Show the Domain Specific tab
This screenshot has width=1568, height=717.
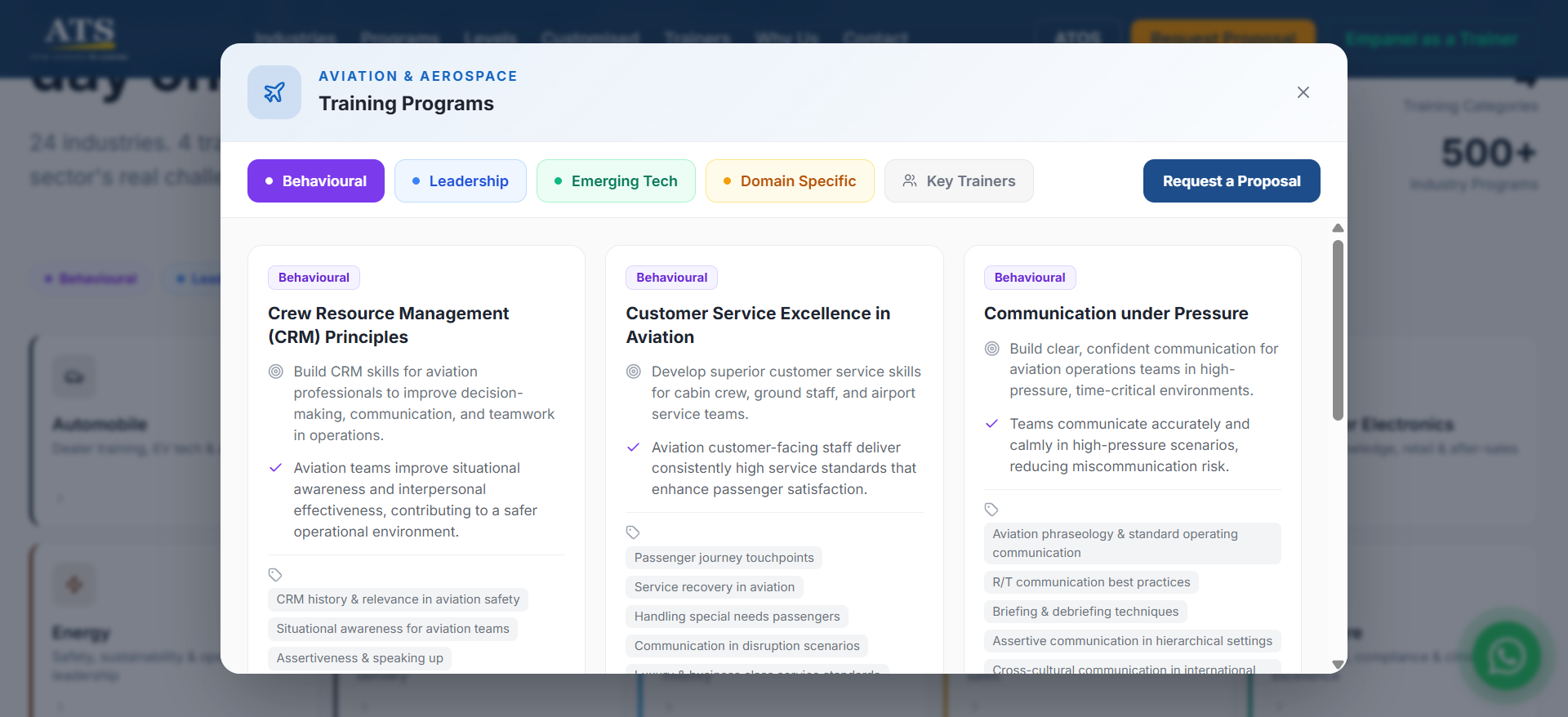790,180
